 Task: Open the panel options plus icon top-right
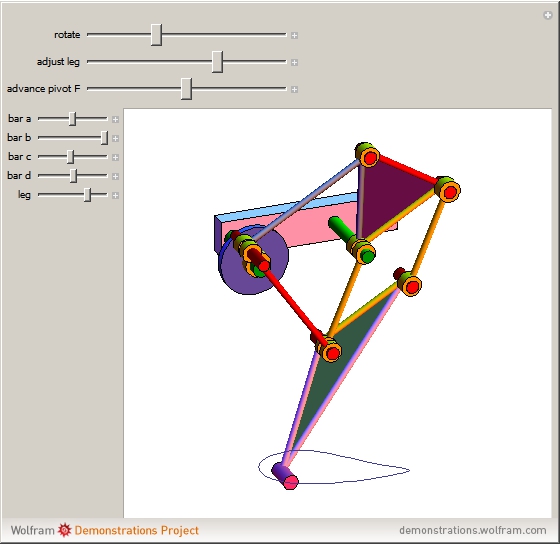coord(548,15)
